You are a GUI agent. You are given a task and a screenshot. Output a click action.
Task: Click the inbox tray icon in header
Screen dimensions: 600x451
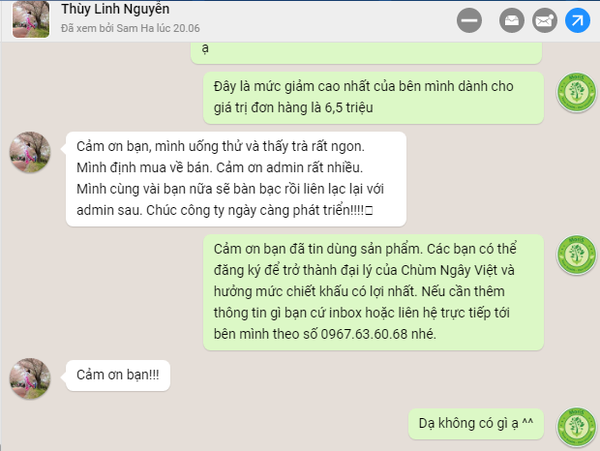pyautogui.click(x=512, y=20)
